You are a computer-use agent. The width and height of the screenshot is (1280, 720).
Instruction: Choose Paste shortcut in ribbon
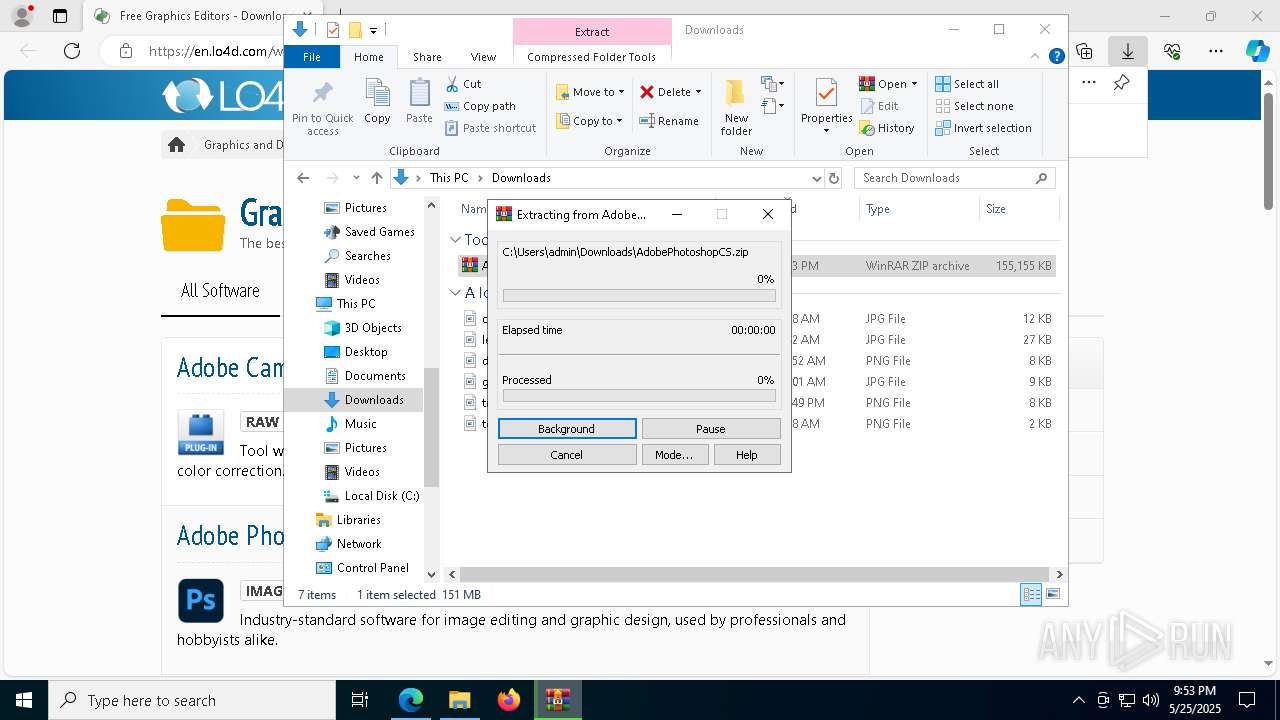(x=490, y=128)
